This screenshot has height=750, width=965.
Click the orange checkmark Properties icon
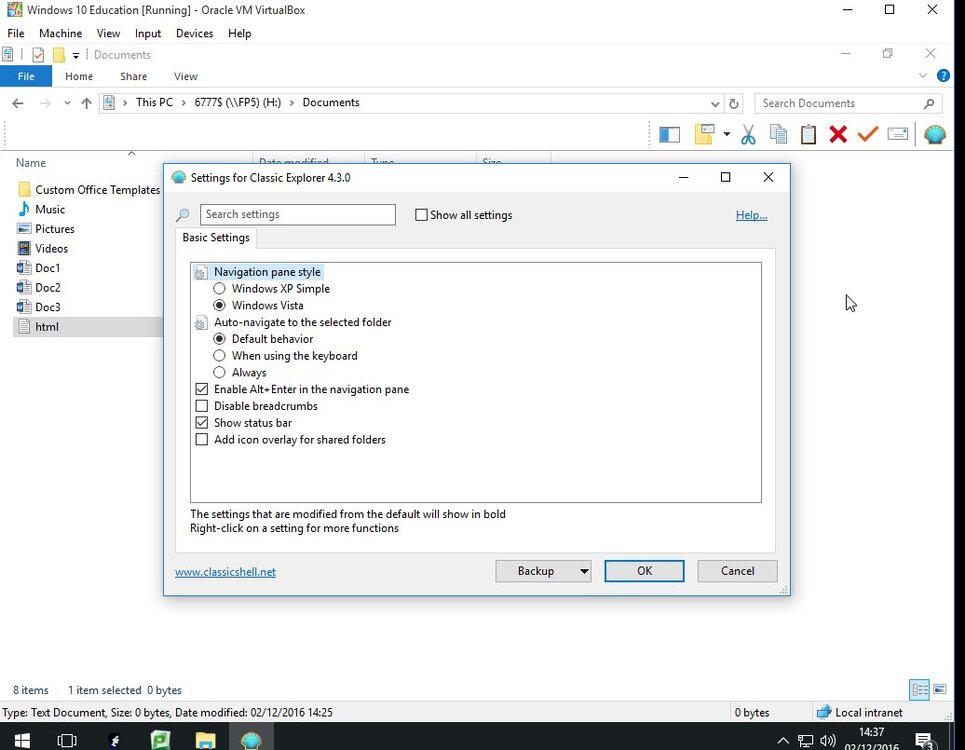click(867, 134)
